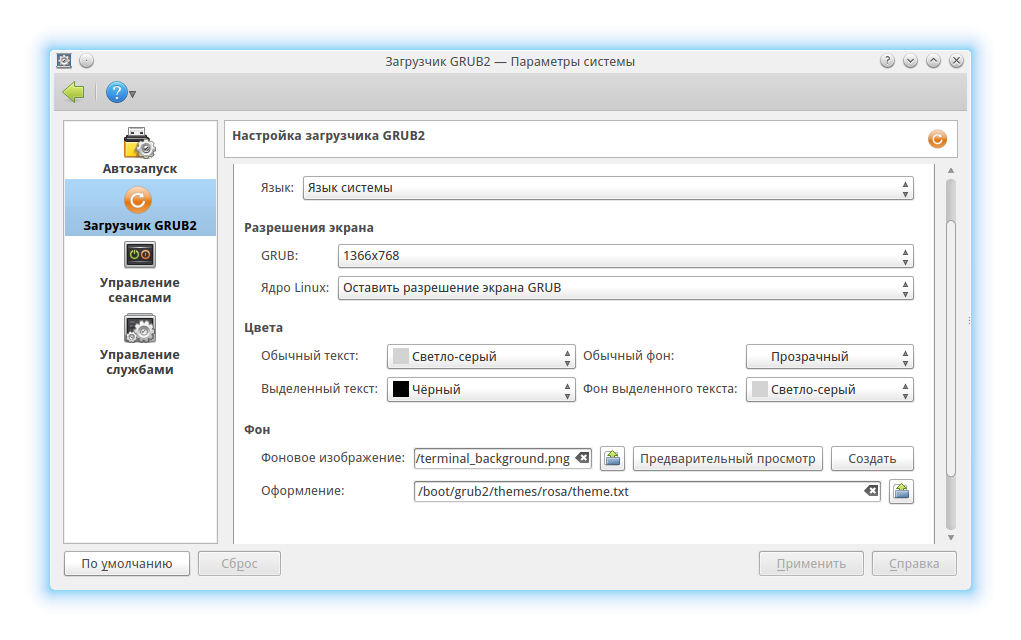Open the Фон выделенного текста dropdown
Screen dimensions: 1021x640
click(x=830, y=389)
